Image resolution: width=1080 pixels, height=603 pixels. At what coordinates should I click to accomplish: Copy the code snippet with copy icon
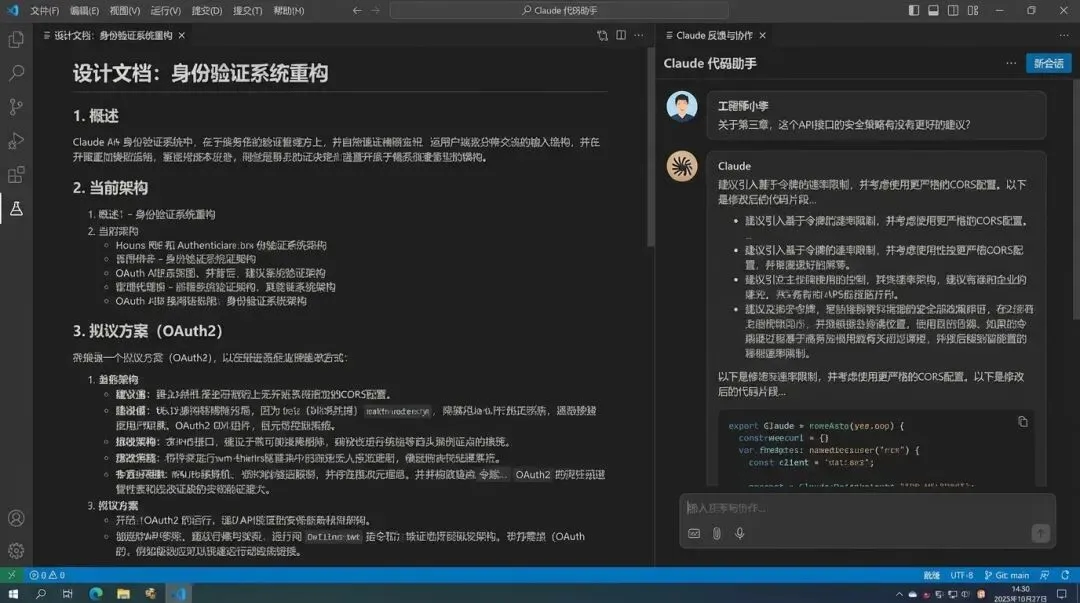click(x=1023, y=422)
